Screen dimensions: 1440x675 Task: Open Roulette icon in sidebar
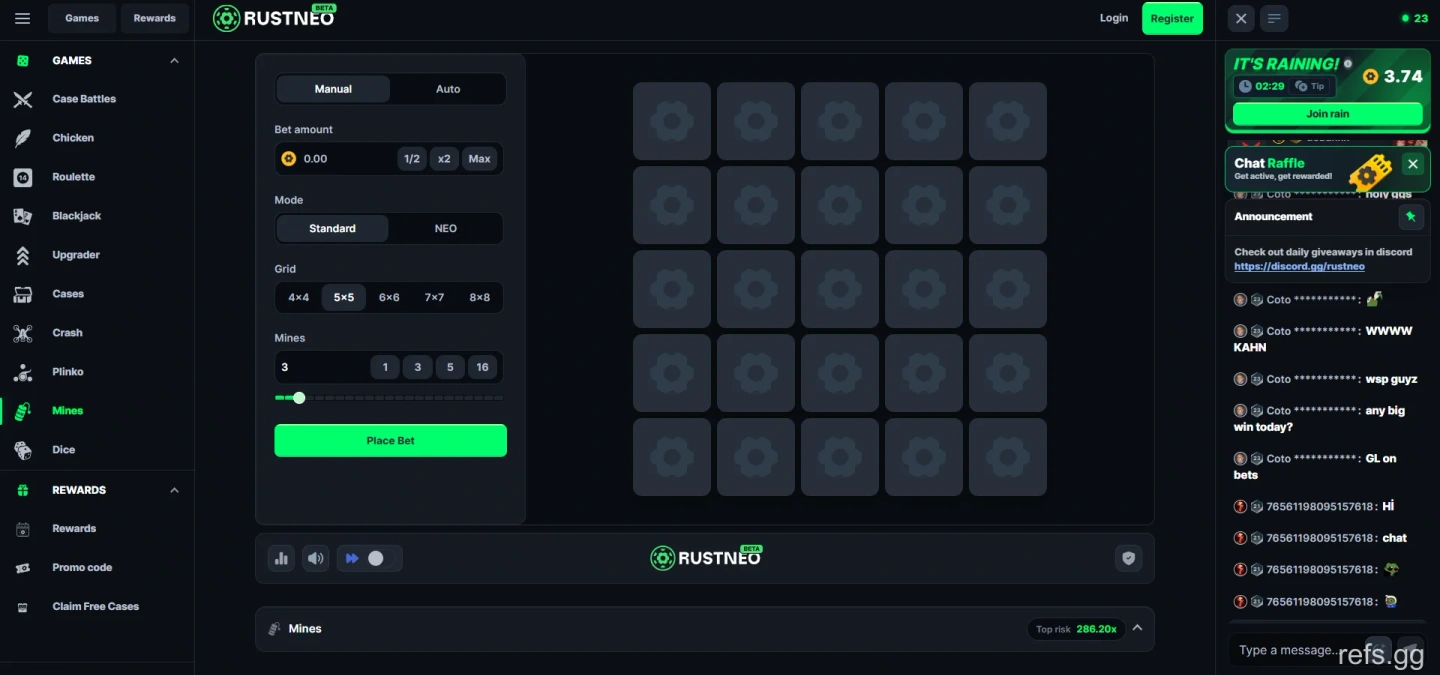[22, 177]
